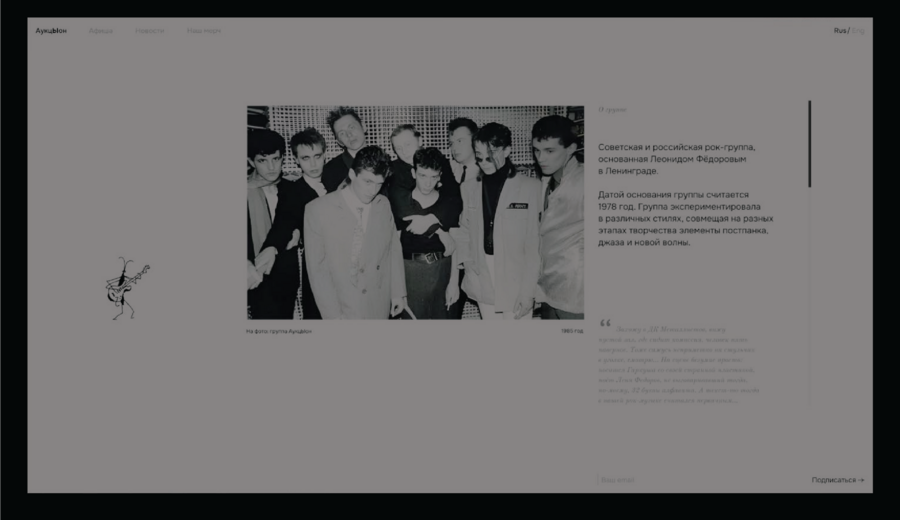Open the Афиша menu item
Screen dimensions: 900x520
[100, 30]
